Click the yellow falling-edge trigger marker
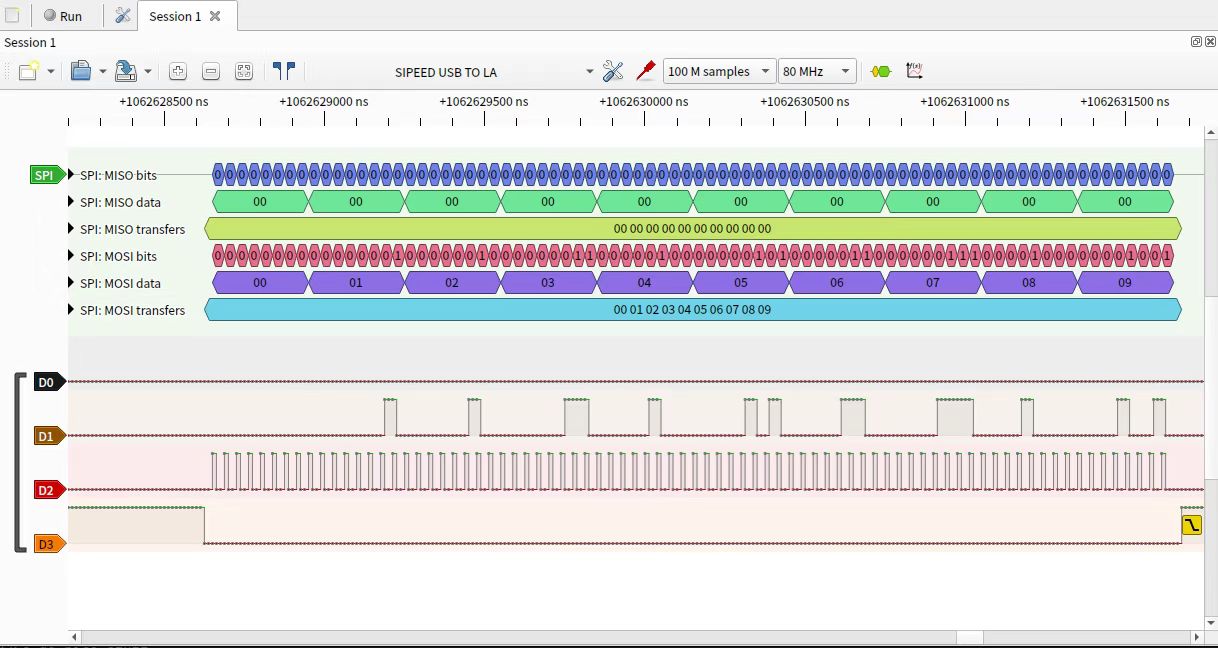 (1191, 525)
